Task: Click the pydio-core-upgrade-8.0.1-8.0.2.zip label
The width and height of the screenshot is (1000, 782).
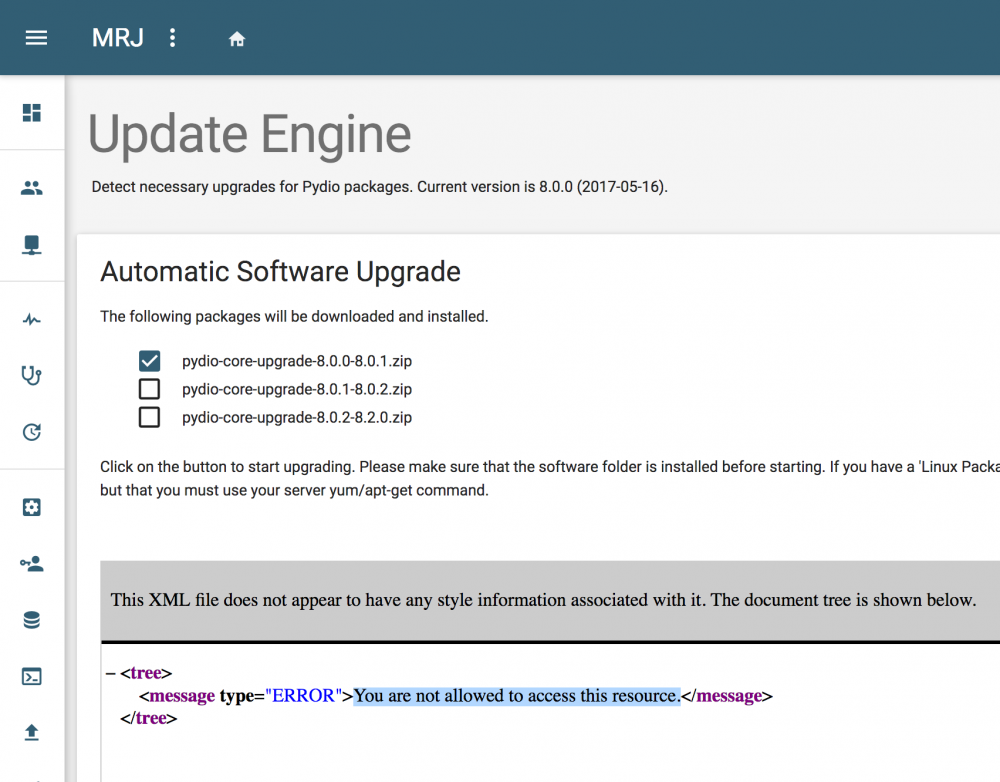Action: tap(297, 389)
